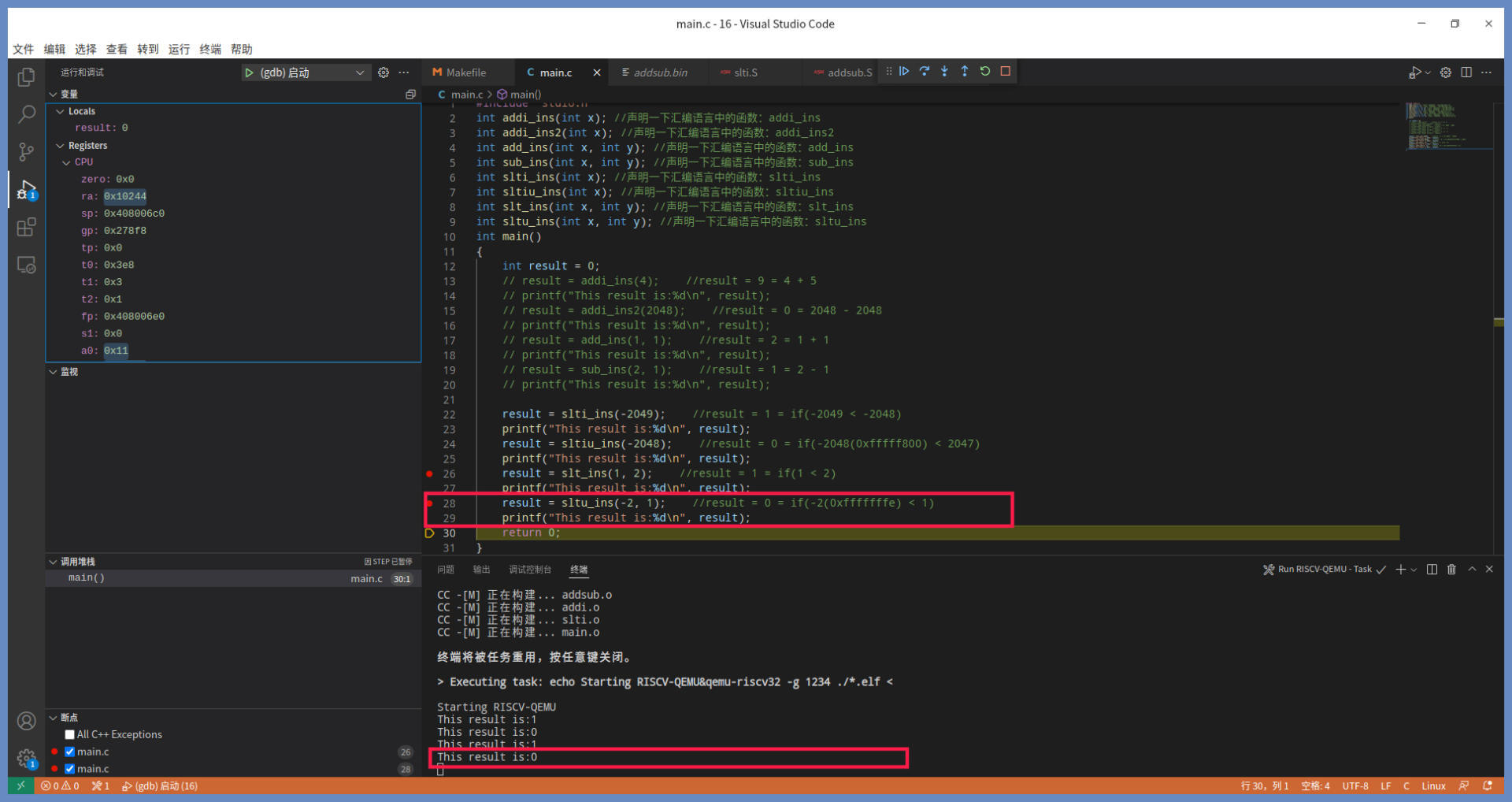Open Source Control view in activity bar

(26, 151)
